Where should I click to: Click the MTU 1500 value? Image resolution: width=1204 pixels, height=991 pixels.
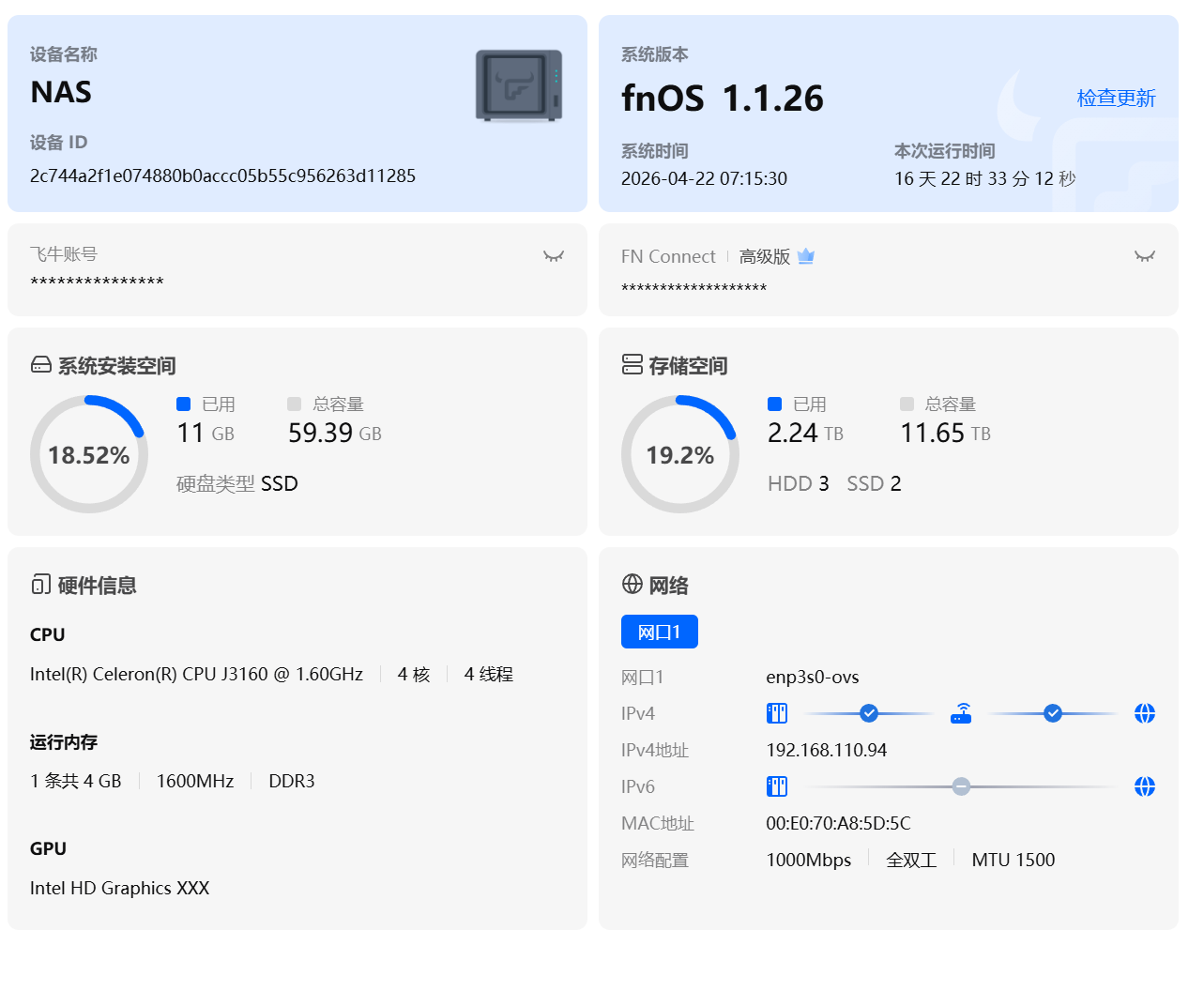[1013, 860]
